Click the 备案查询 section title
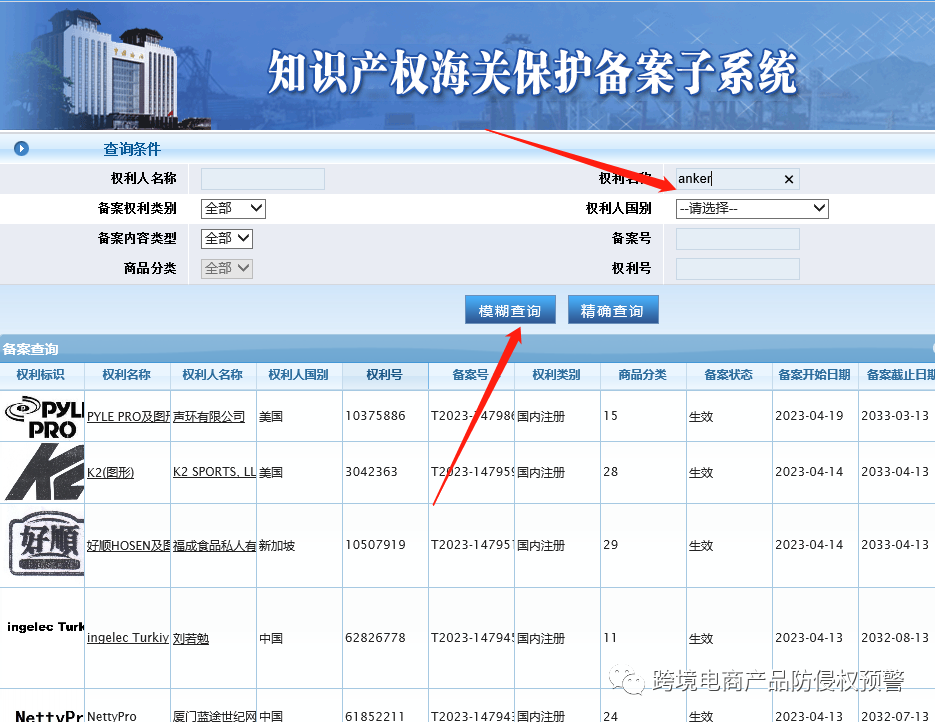Image resolution: width=935 pixels, height=722 pixels. 30,349
